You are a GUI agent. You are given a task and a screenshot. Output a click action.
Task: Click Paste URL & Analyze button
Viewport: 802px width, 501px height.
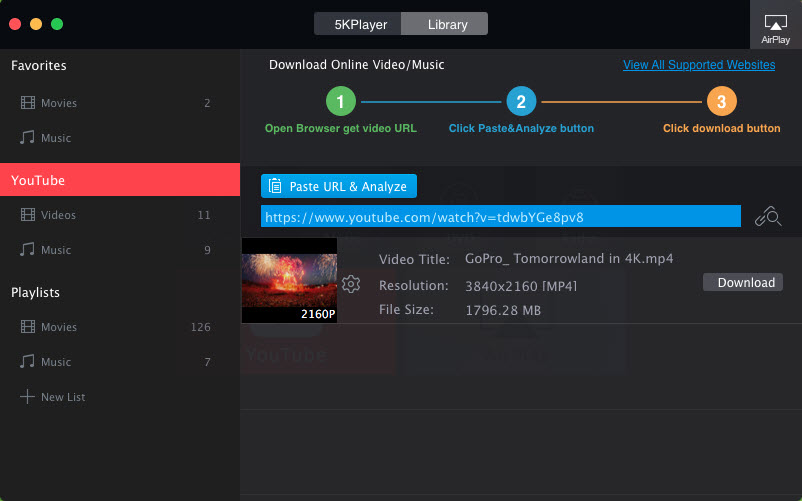pyautogui.click(x=339, y=186)
